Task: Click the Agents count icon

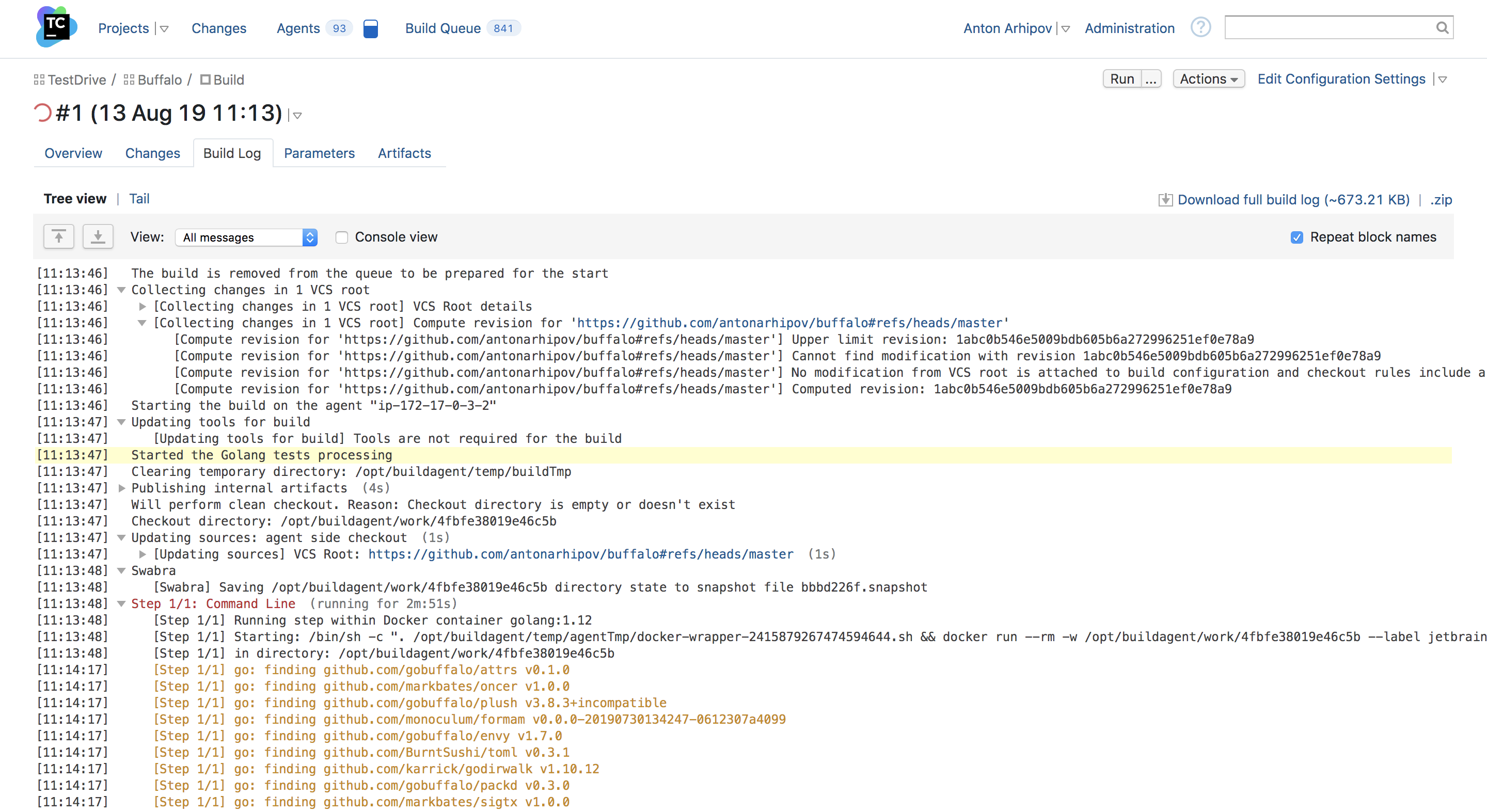Action: pos(335,28)
